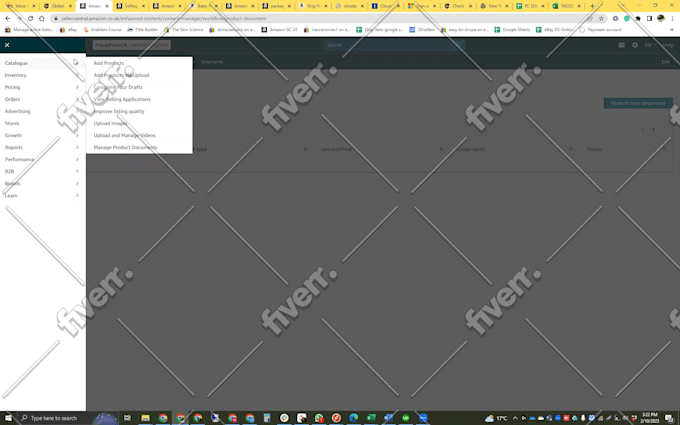680x425 pixels.
Task: Open the Shipments navigation tab
Action: [212, 62]
